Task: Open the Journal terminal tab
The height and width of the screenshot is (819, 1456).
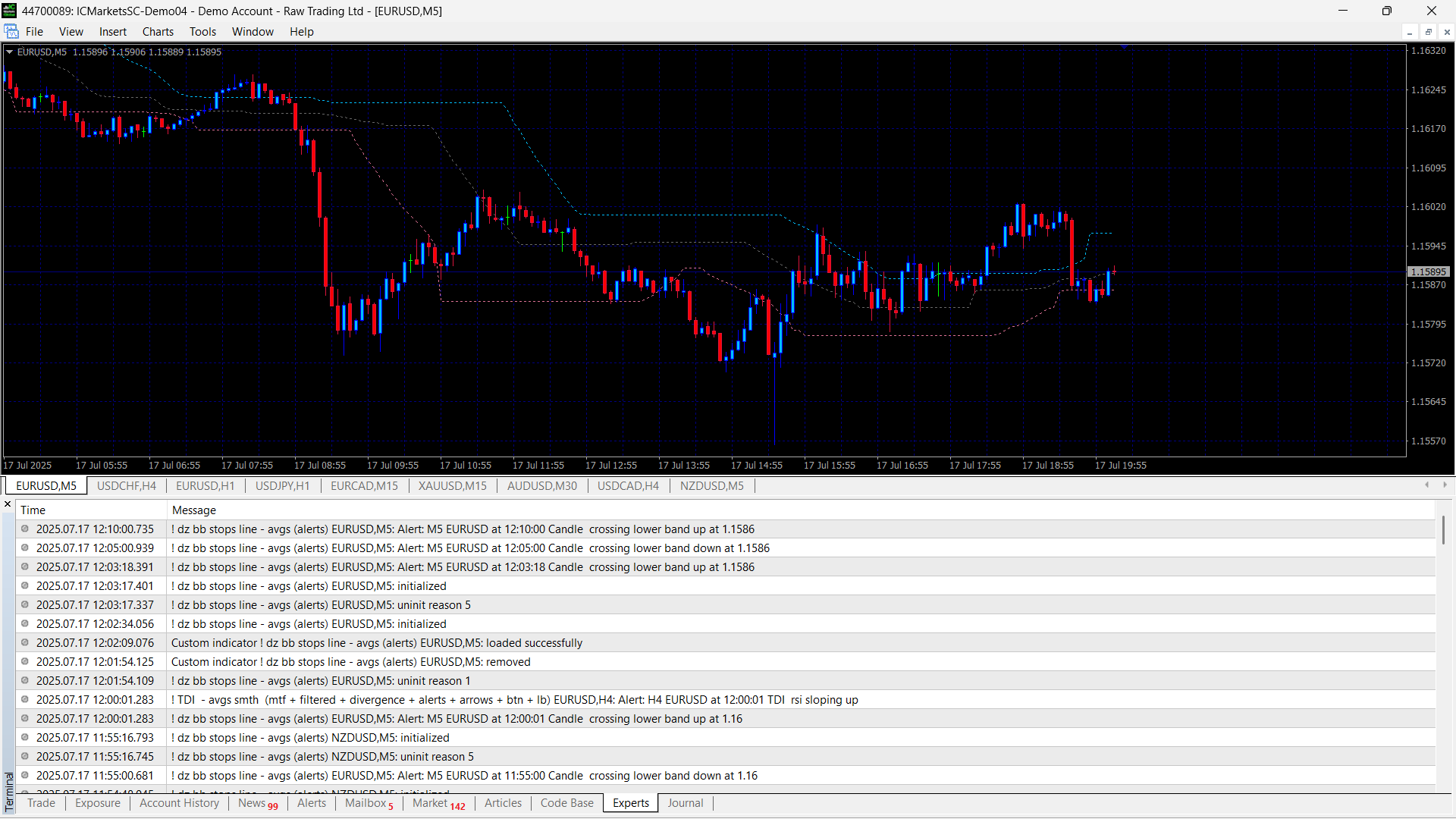Action: pyautogui.click(x=685, y=803)
